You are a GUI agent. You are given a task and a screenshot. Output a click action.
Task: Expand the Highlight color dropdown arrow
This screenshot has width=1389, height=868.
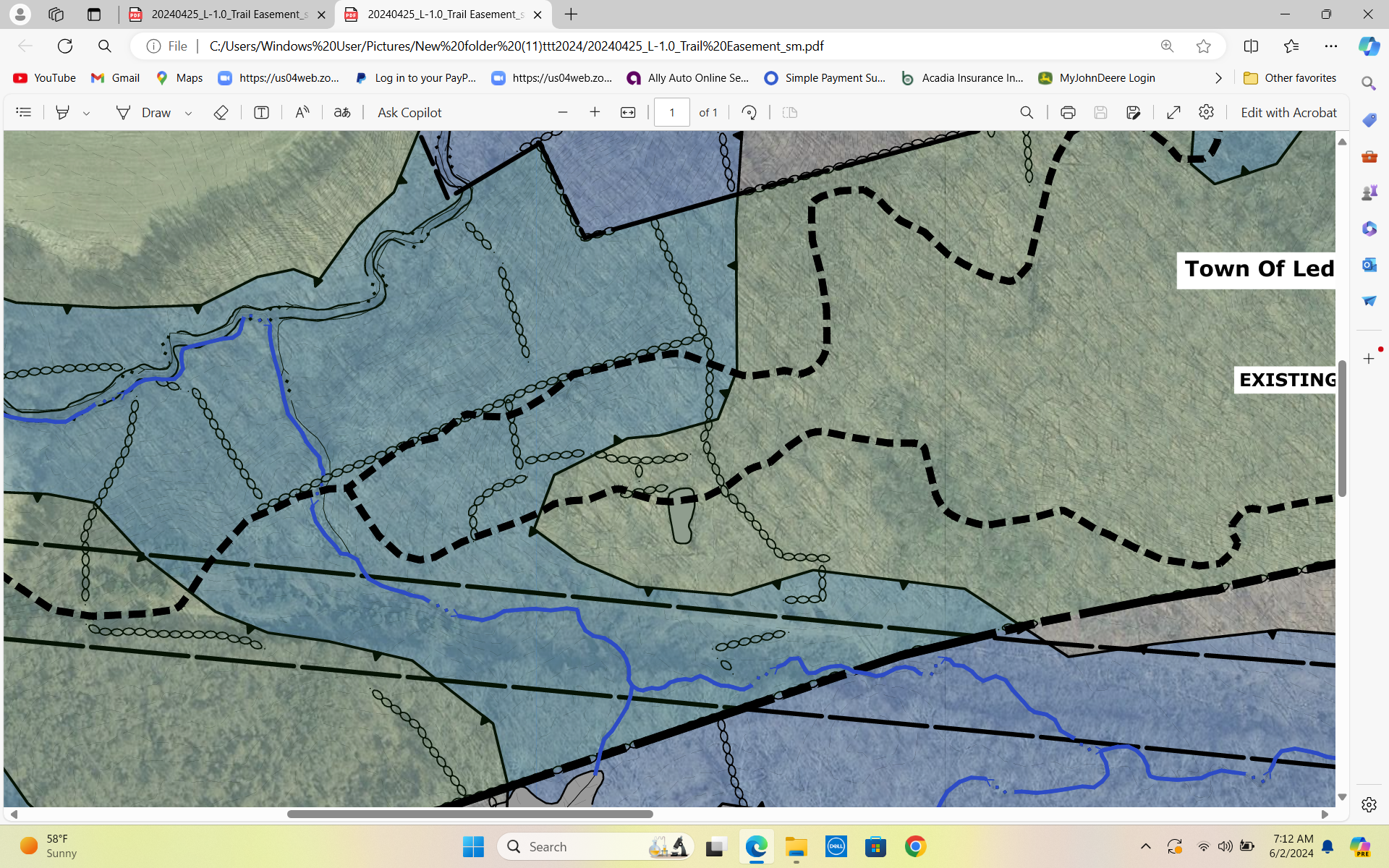[87, 113]
